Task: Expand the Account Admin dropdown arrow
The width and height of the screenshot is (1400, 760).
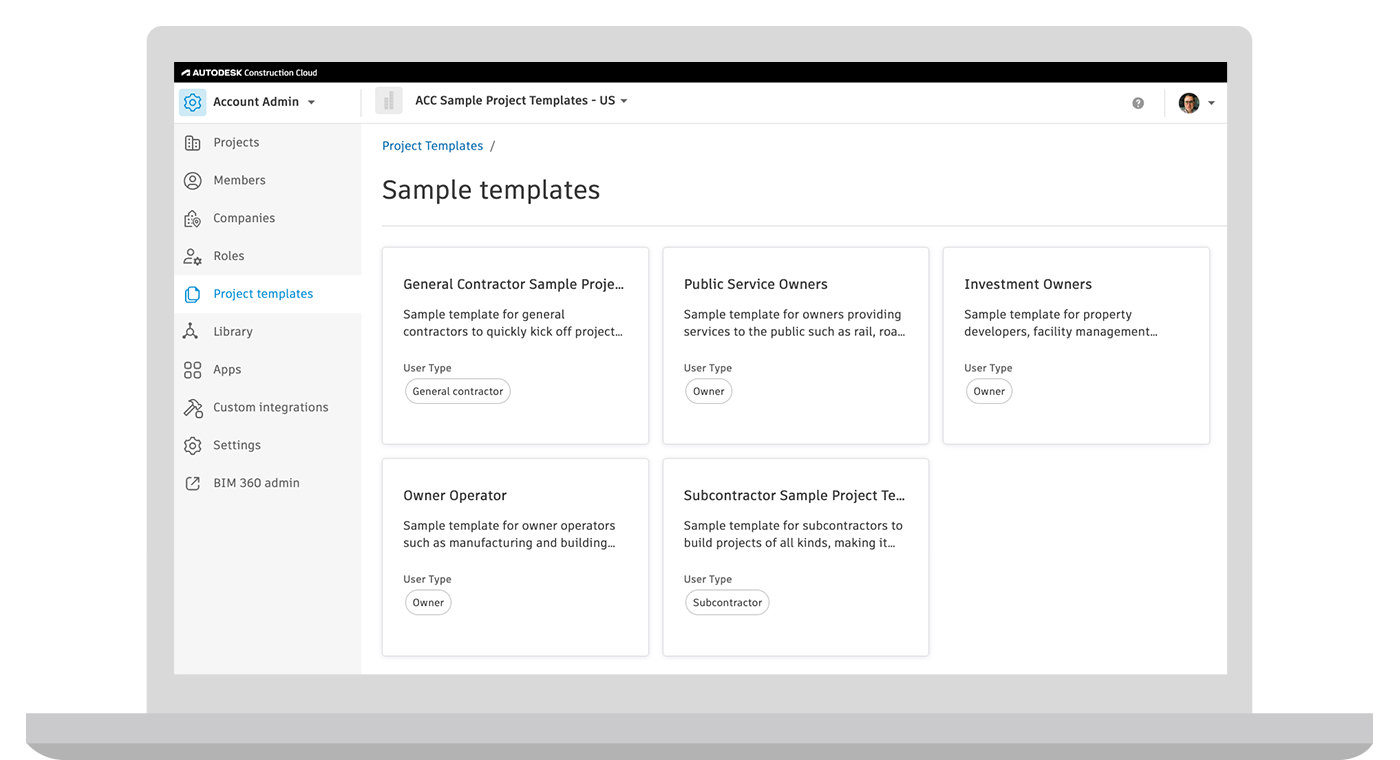Action: point(311,102)
